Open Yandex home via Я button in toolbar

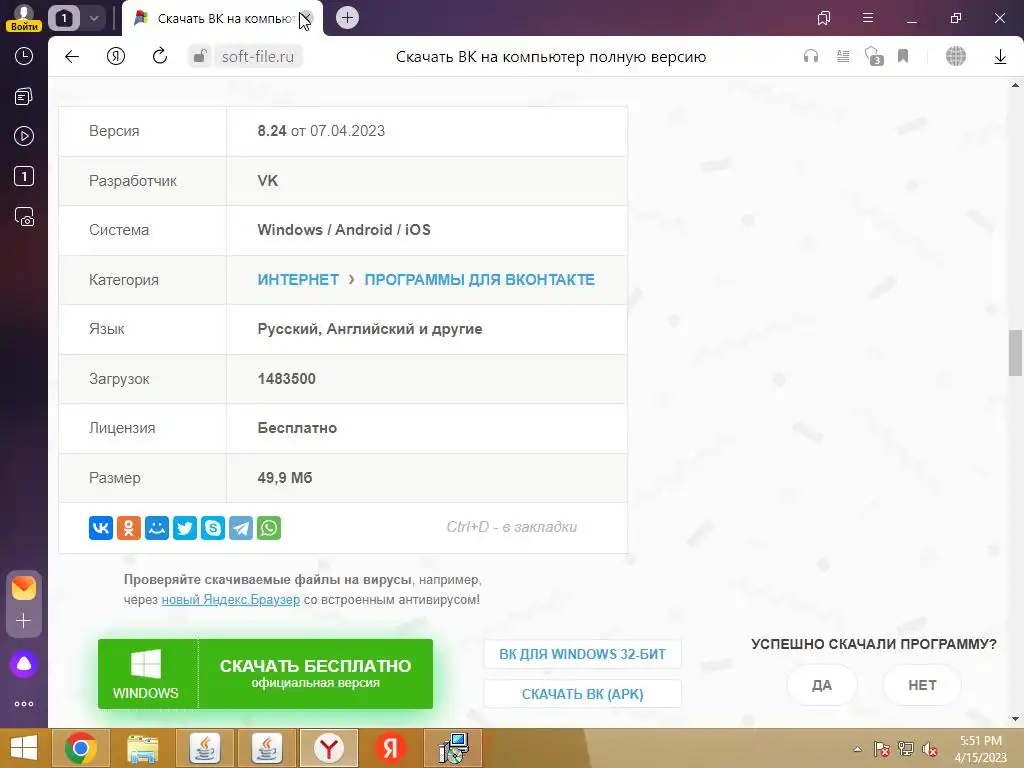[x=116, y=56]
